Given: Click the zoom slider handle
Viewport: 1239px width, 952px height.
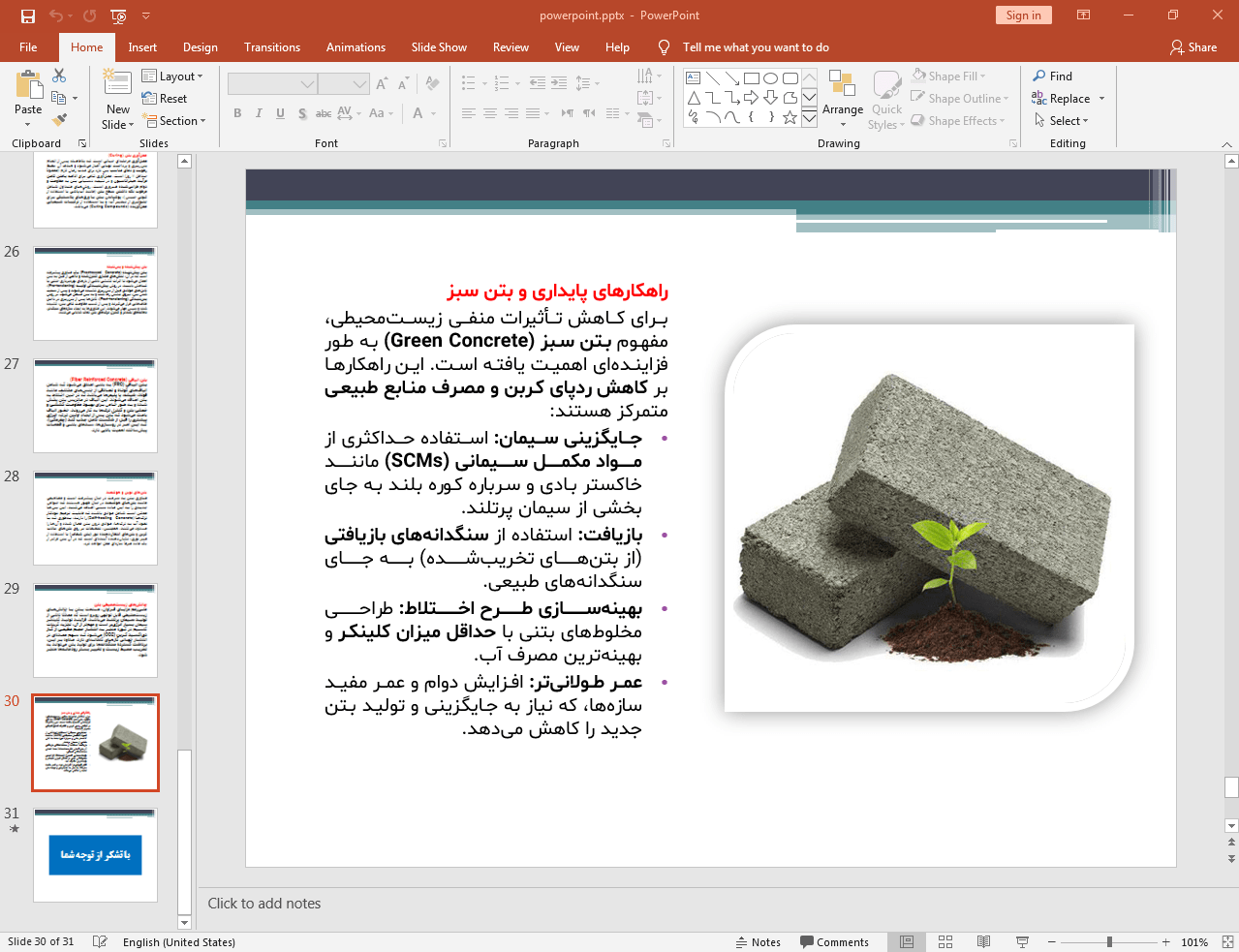Looking at the screenshot, I should point(1109,941).
